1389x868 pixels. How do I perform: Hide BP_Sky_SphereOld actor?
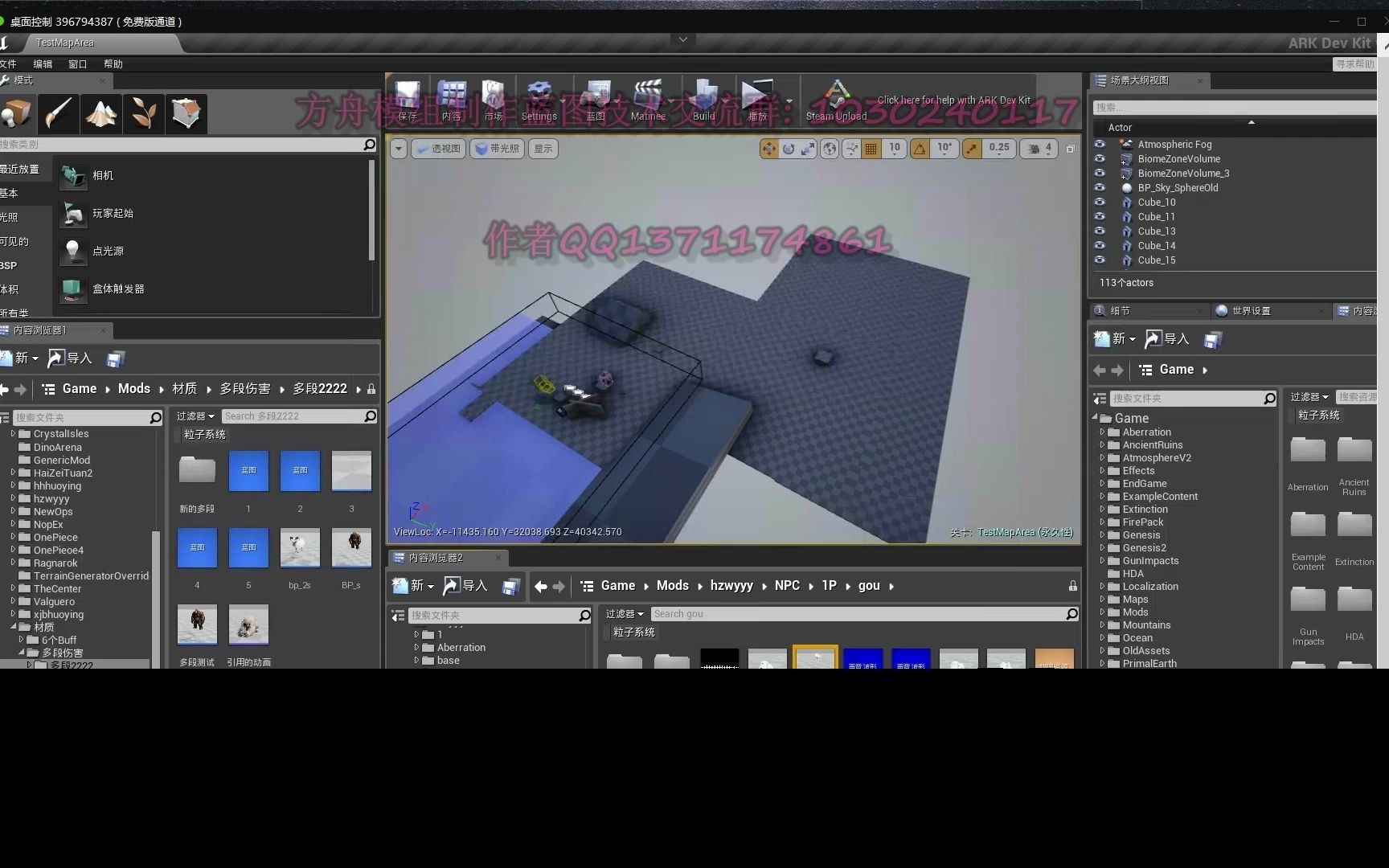point(1100,187)
